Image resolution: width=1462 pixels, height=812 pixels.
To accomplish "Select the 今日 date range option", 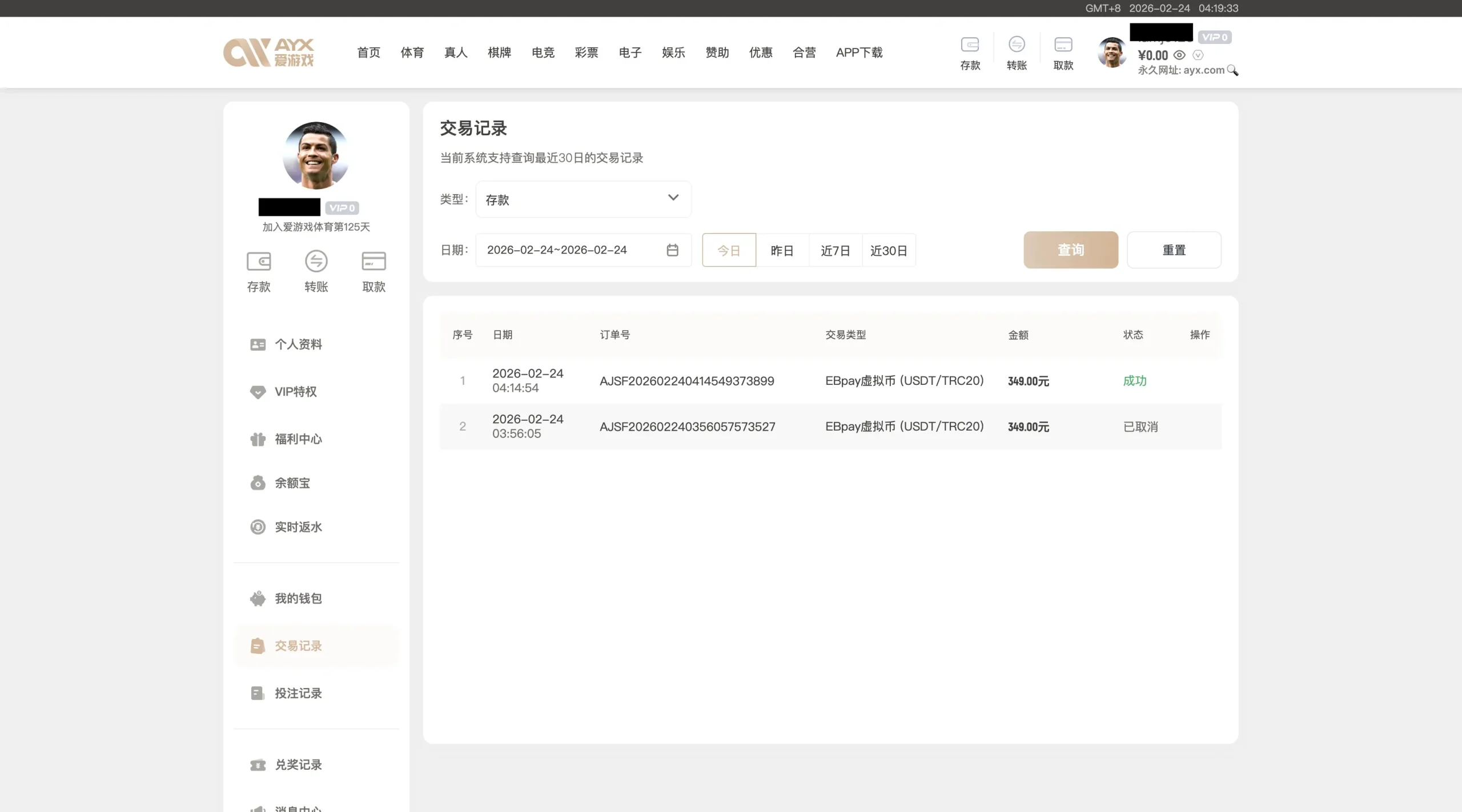I will coord(729,250).
